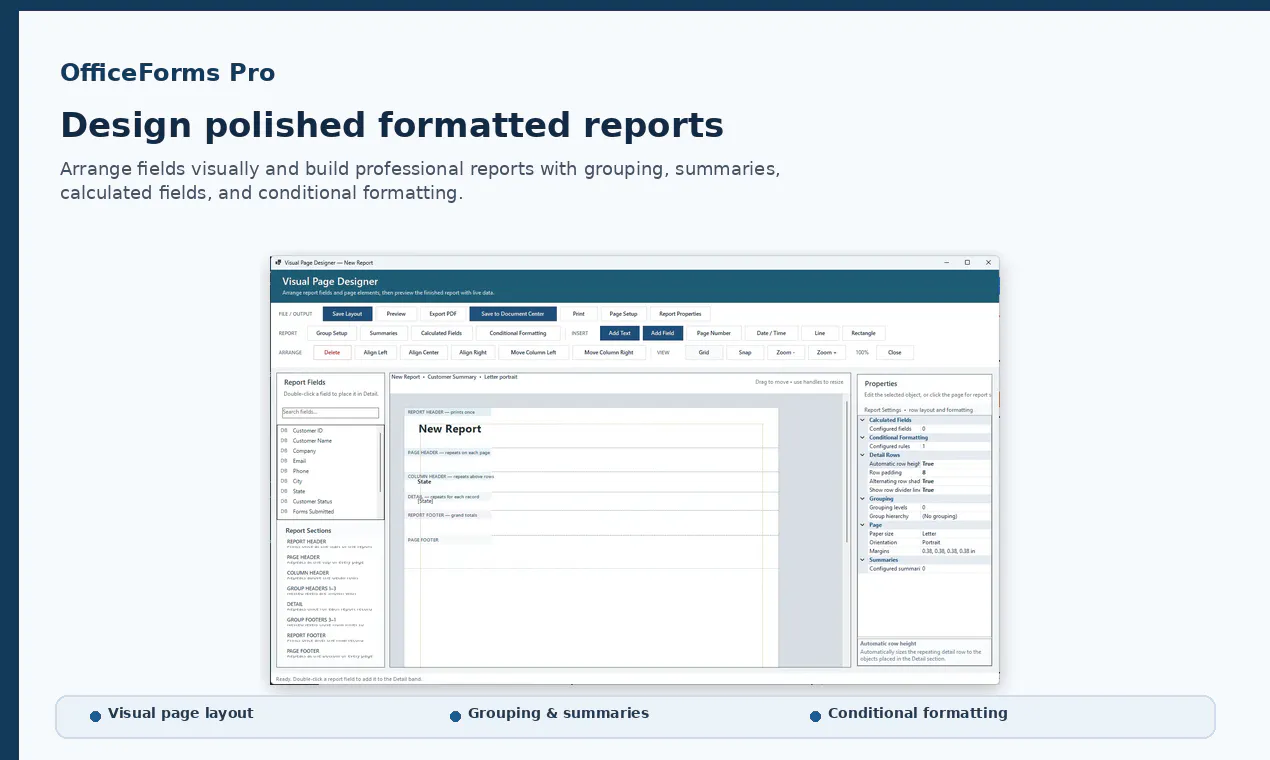Insert a Page Number element
Image resolution: width=1270 pixels, height=760 pixels.
pyautogui.click(x=713, y=333)
